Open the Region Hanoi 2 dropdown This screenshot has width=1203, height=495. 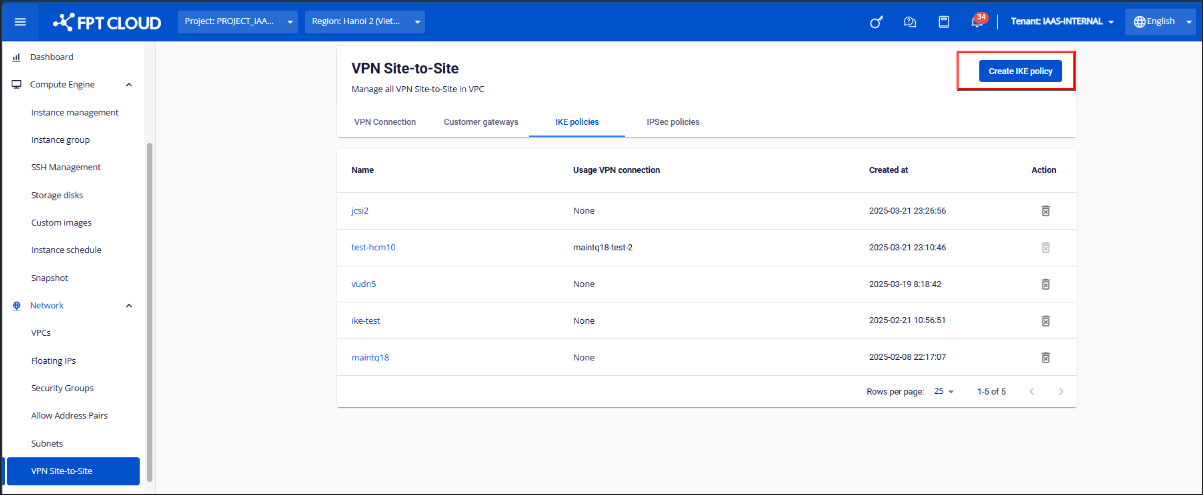365,22
